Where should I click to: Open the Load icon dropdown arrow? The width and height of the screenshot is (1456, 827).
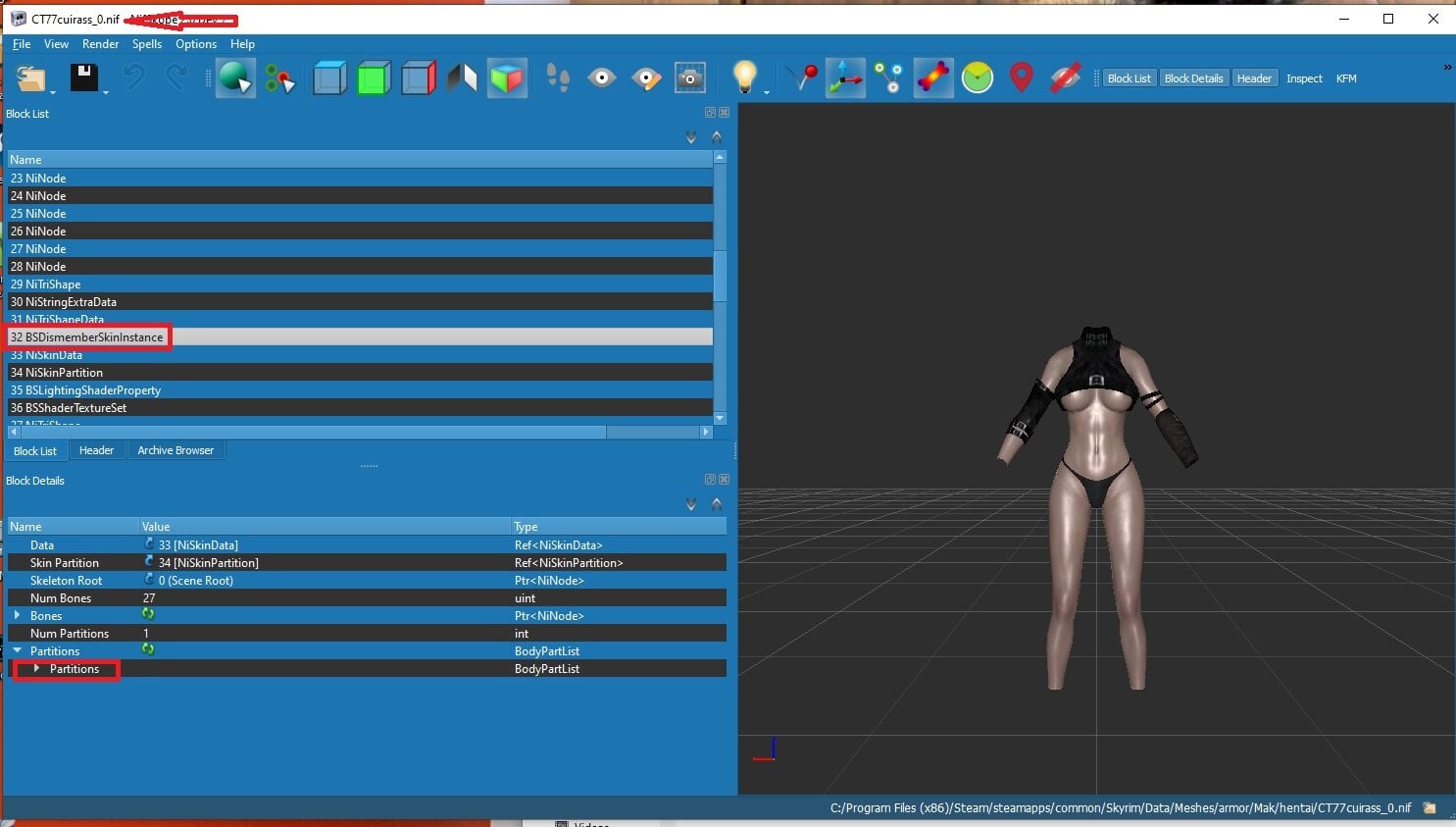tap(53, 92)
